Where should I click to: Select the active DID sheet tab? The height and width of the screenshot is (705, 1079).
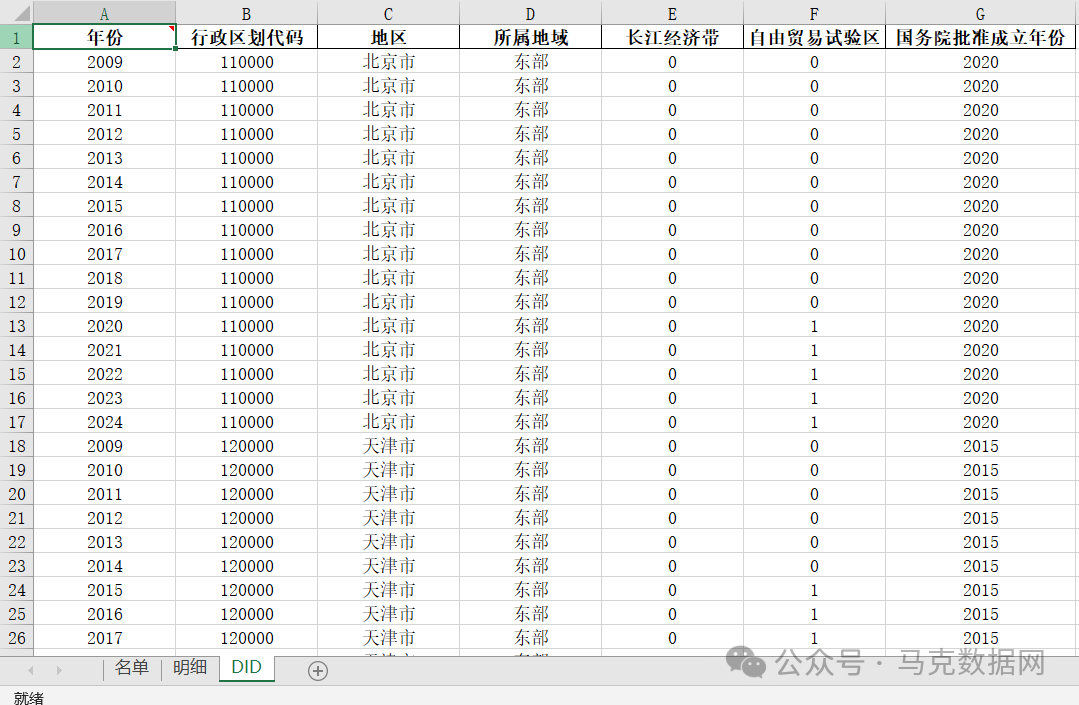(x=246, y=670)
